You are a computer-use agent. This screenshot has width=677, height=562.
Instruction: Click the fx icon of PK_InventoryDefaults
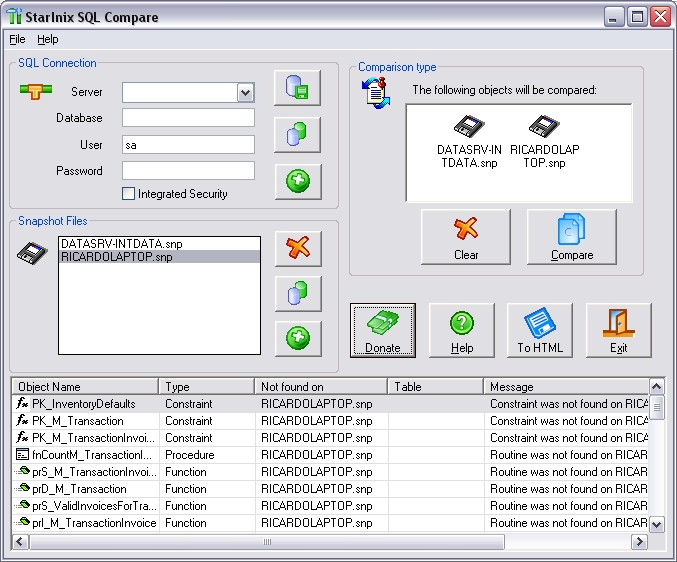tap(22, 403)
